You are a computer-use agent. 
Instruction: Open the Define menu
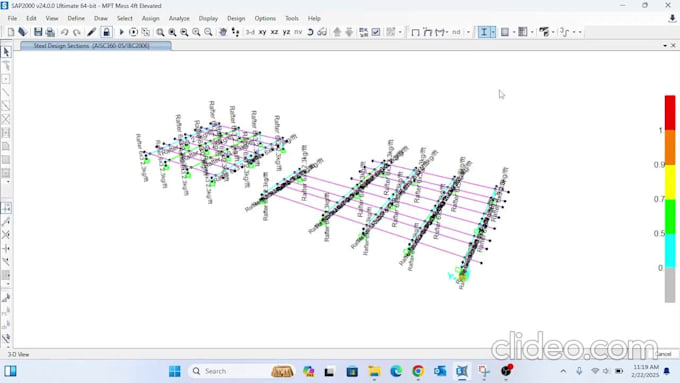pos(76,18)
